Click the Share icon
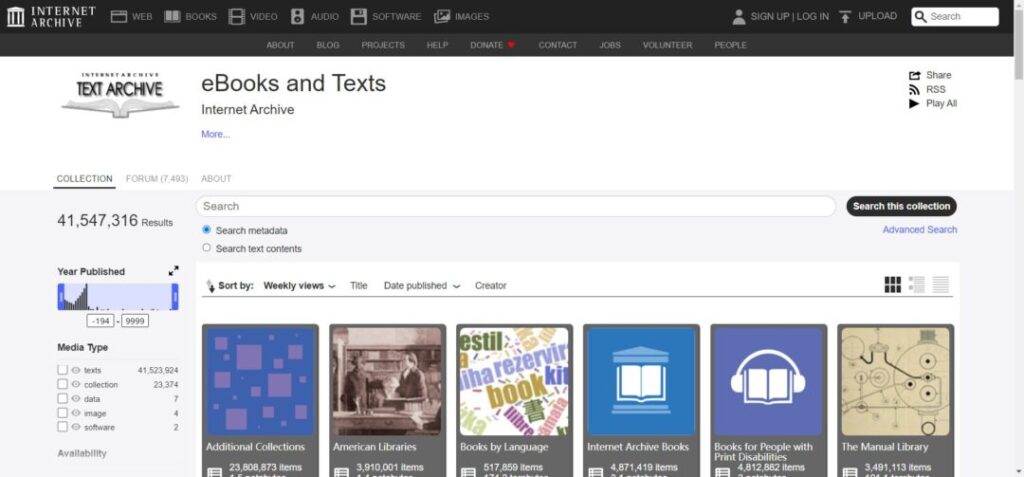Viewport: 1024px width, 477px height. click(x=914, y=75)
